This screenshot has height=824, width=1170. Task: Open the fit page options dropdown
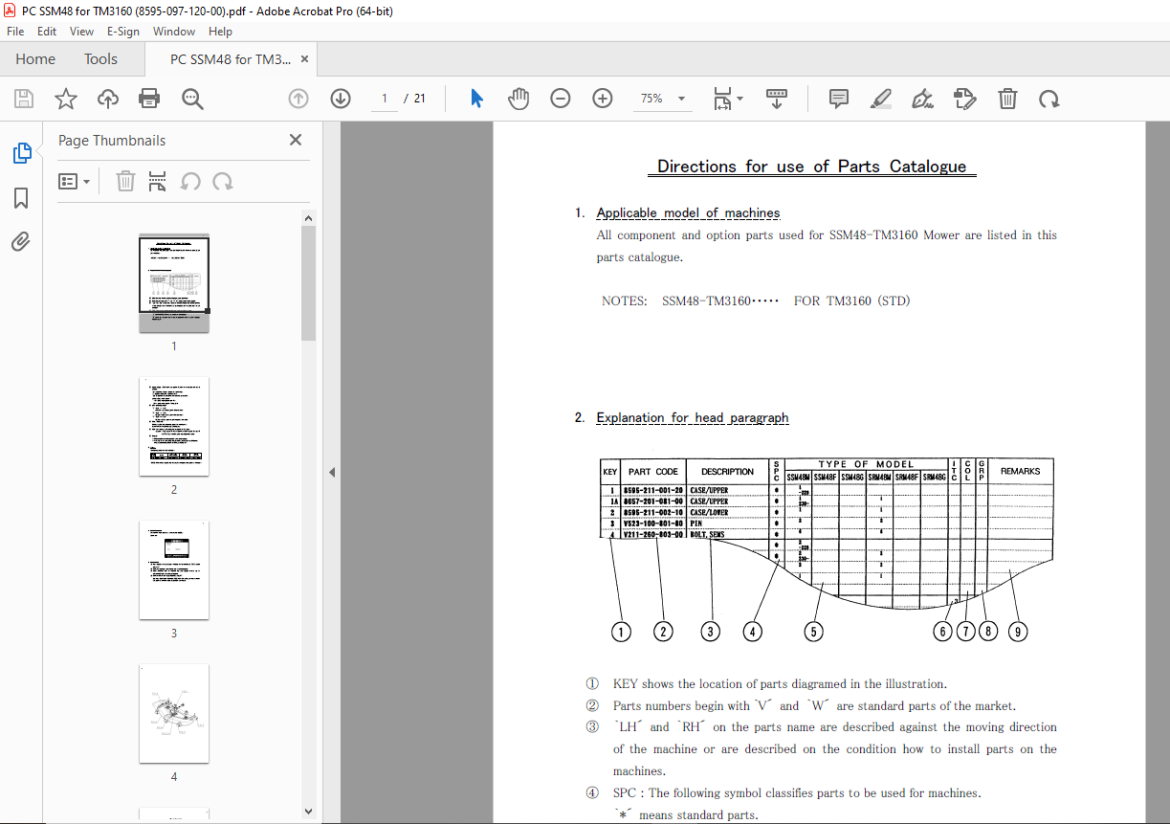click(x=728, y=99)
